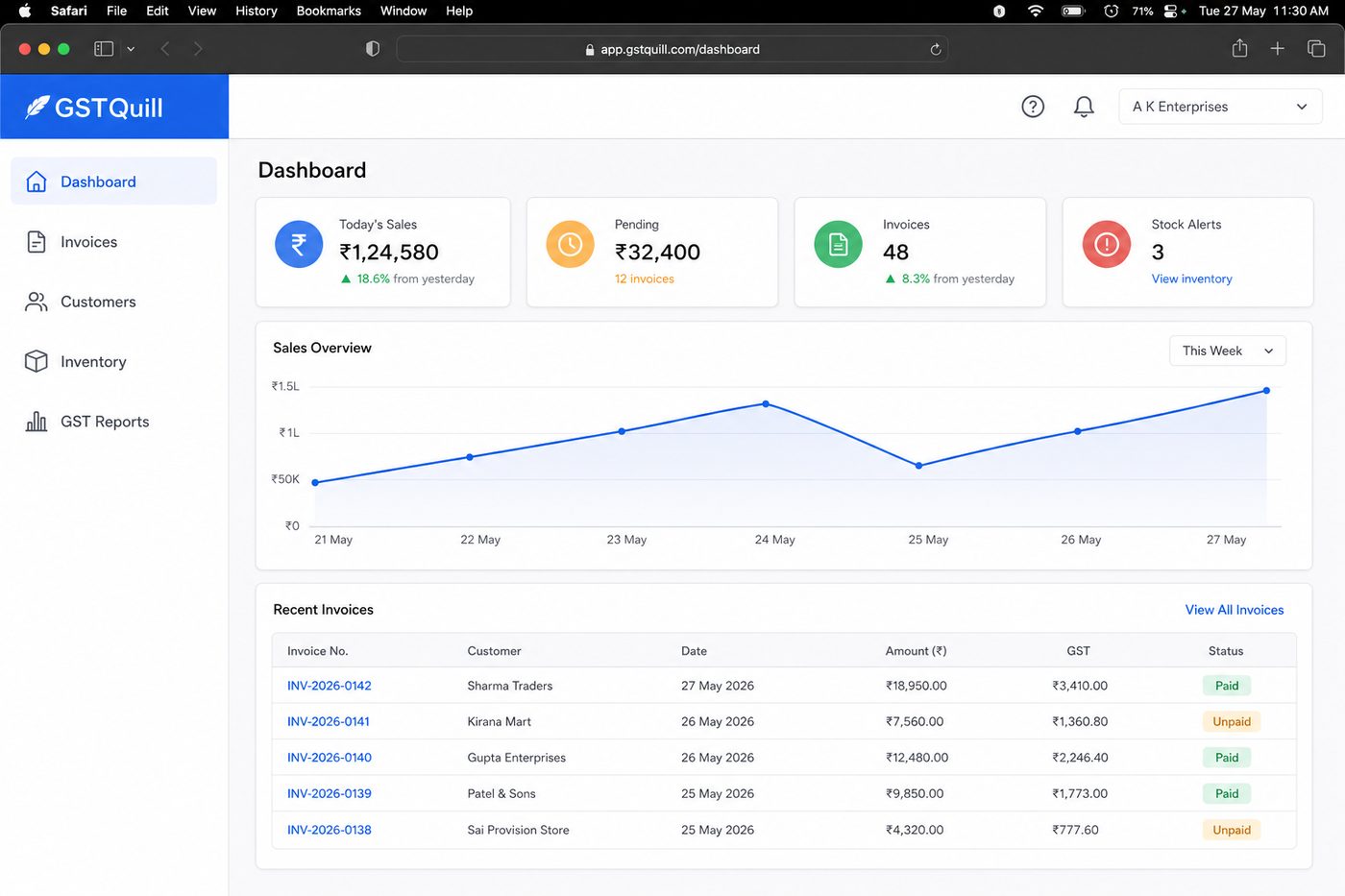Follow the View All Invoices link
This screenshot has height=896, width=1345.
(x=1235, y=610)
